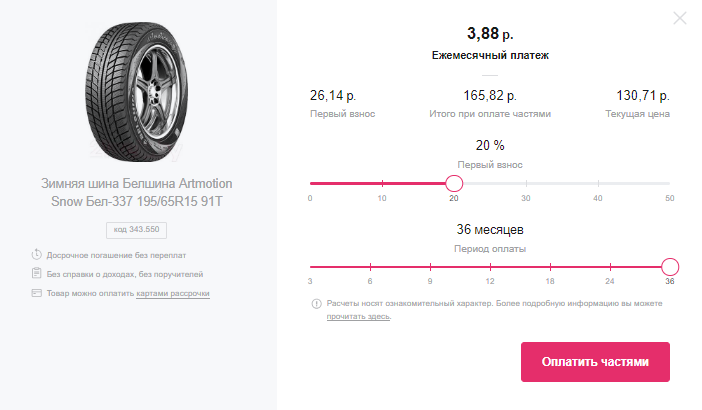The image size is (702, 410).
Task: Click the product code 343.550 badge
Action: [137, 229]
